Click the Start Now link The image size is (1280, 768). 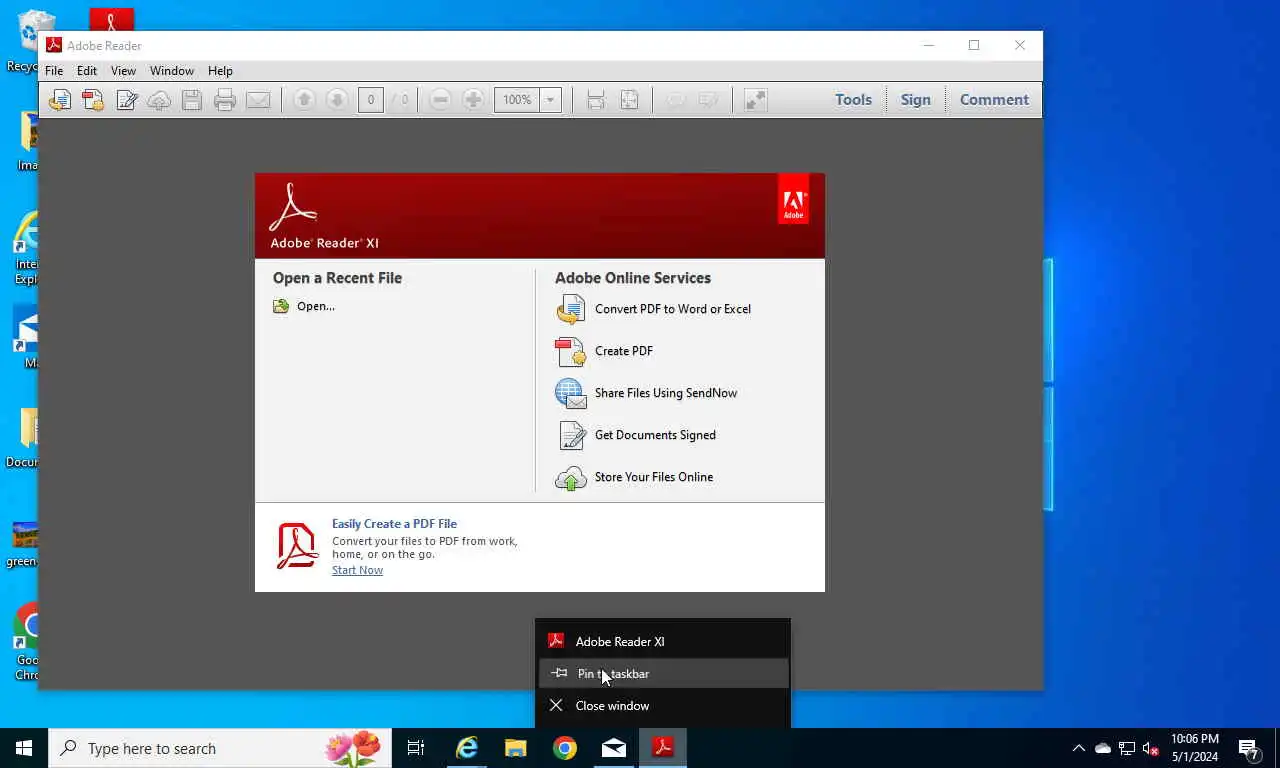tap(357, 570)
